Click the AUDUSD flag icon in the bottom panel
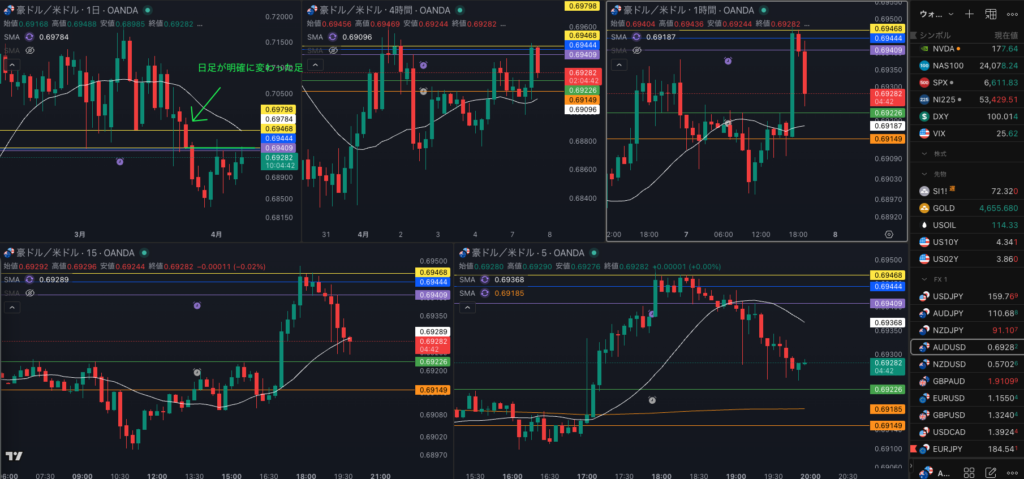The image size is (1024, 479). coord(925,472)
